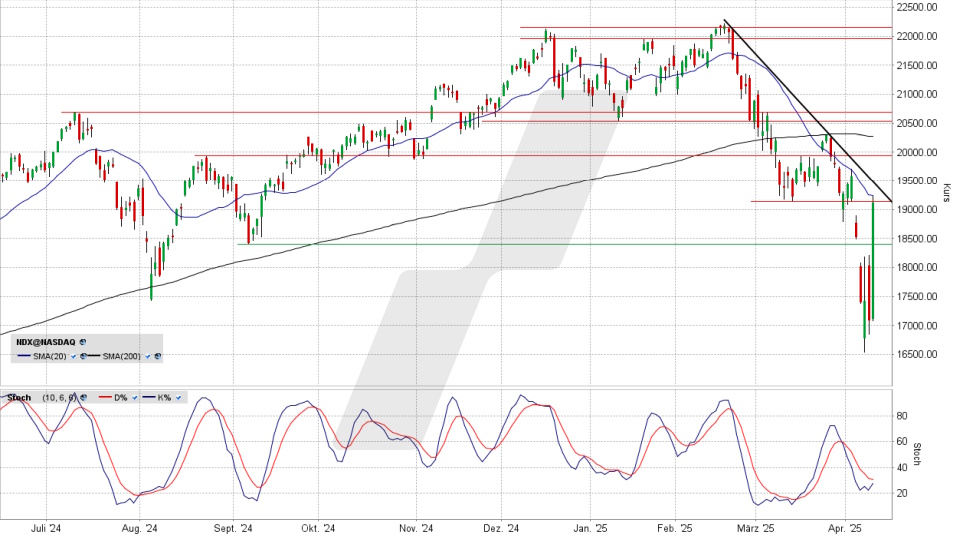The height and width of the screenshot is (540, 960).
Task: Click the Stoch axis title on right
Action: [x=917, y=454]
